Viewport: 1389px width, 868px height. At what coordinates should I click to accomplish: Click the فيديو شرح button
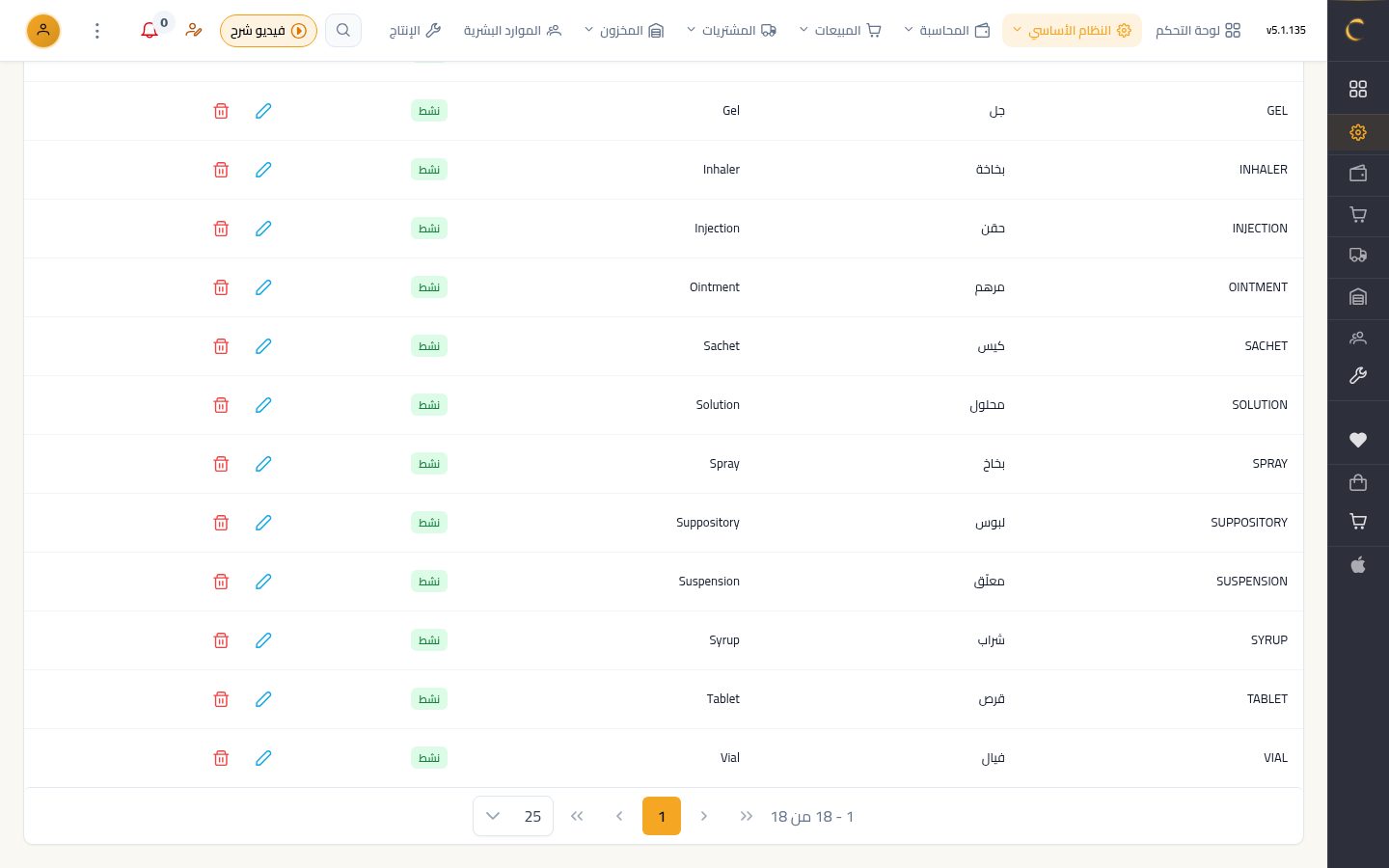click(x=268, y=31)
